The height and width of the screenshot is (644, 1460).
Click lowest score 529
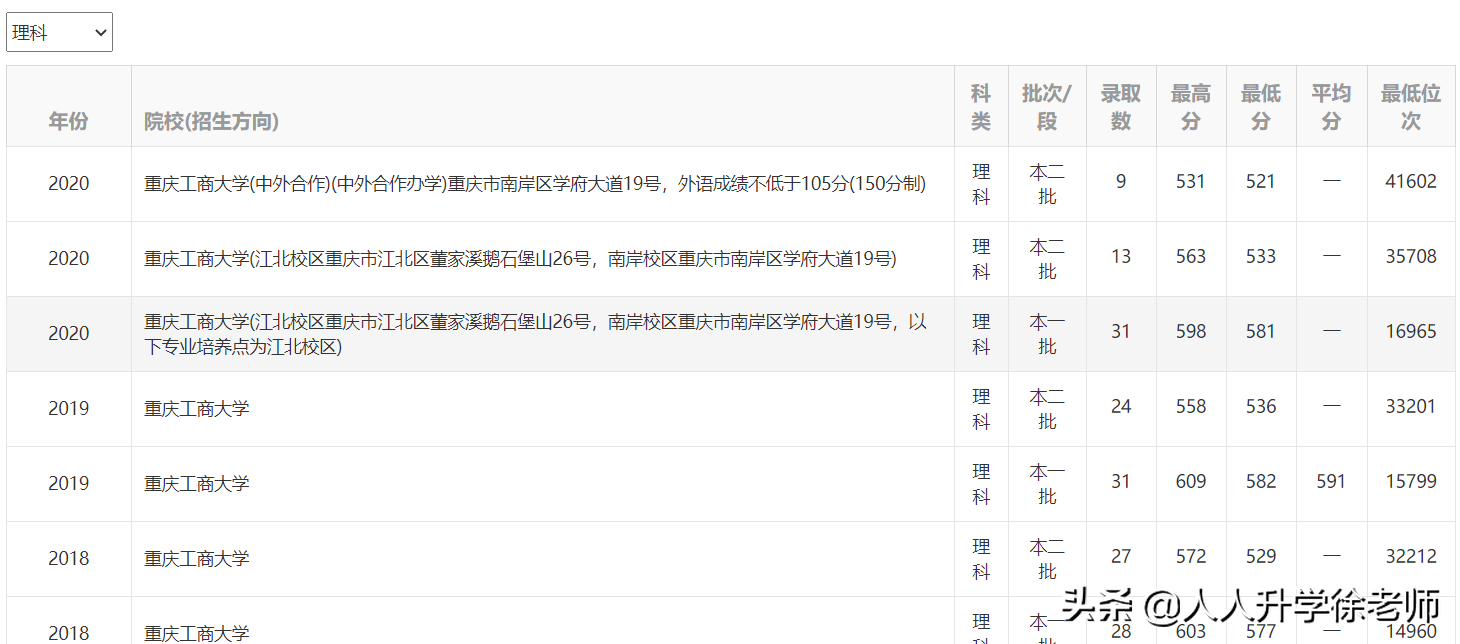coord(1261,557)
